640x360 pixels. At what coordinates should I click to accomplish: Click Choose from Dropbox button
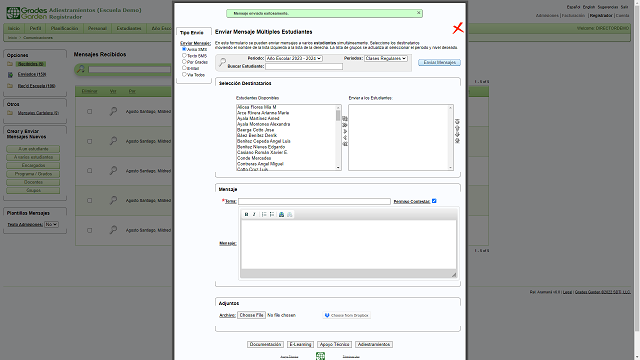(x=347, y=316)
